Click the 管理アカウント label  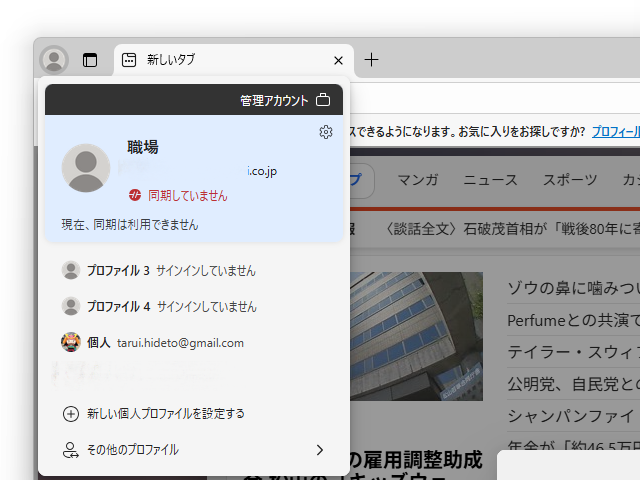click(274, 100)
